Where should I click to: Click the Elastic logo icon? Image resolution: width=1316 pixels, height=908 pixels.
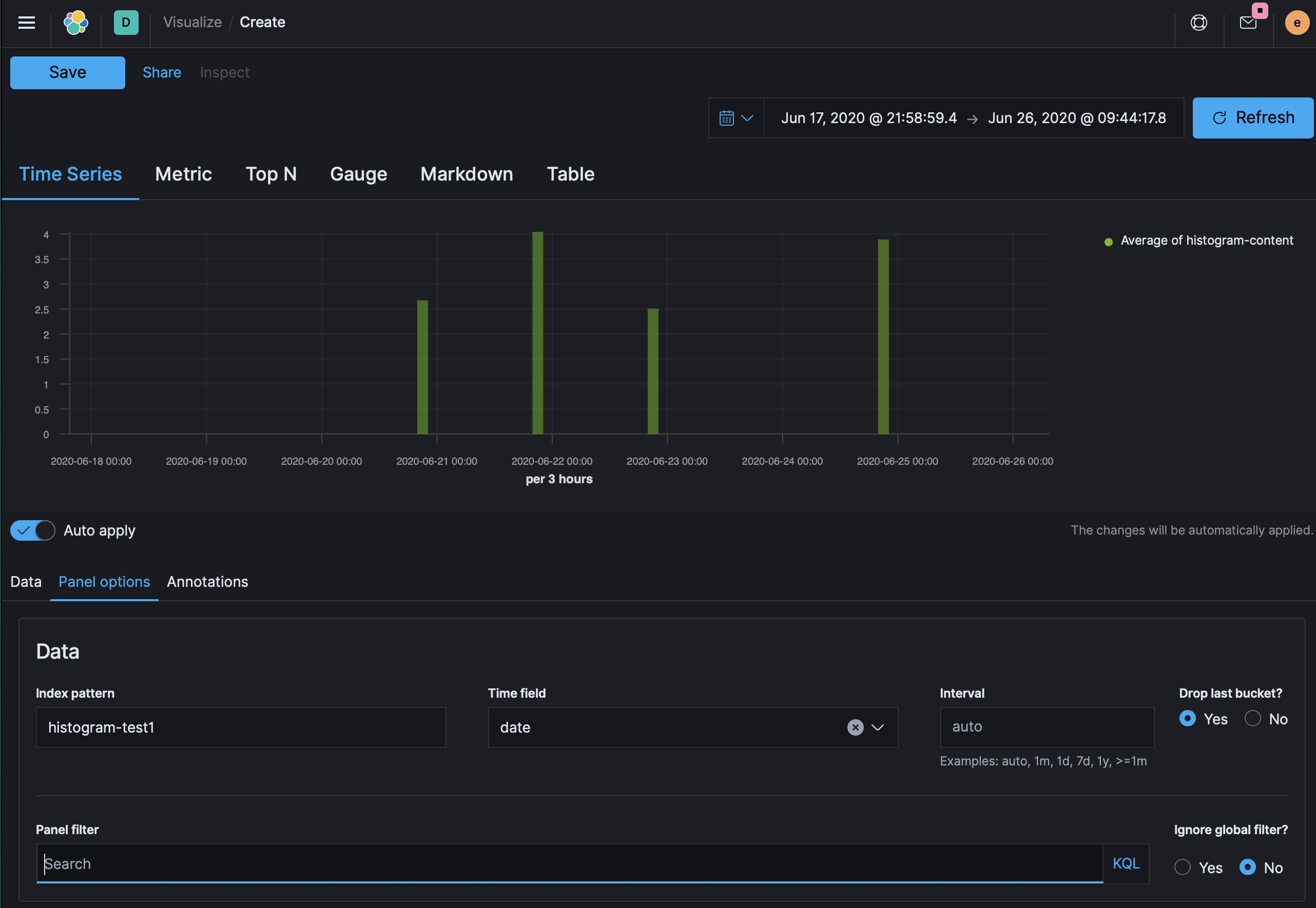tap(75, 23)
